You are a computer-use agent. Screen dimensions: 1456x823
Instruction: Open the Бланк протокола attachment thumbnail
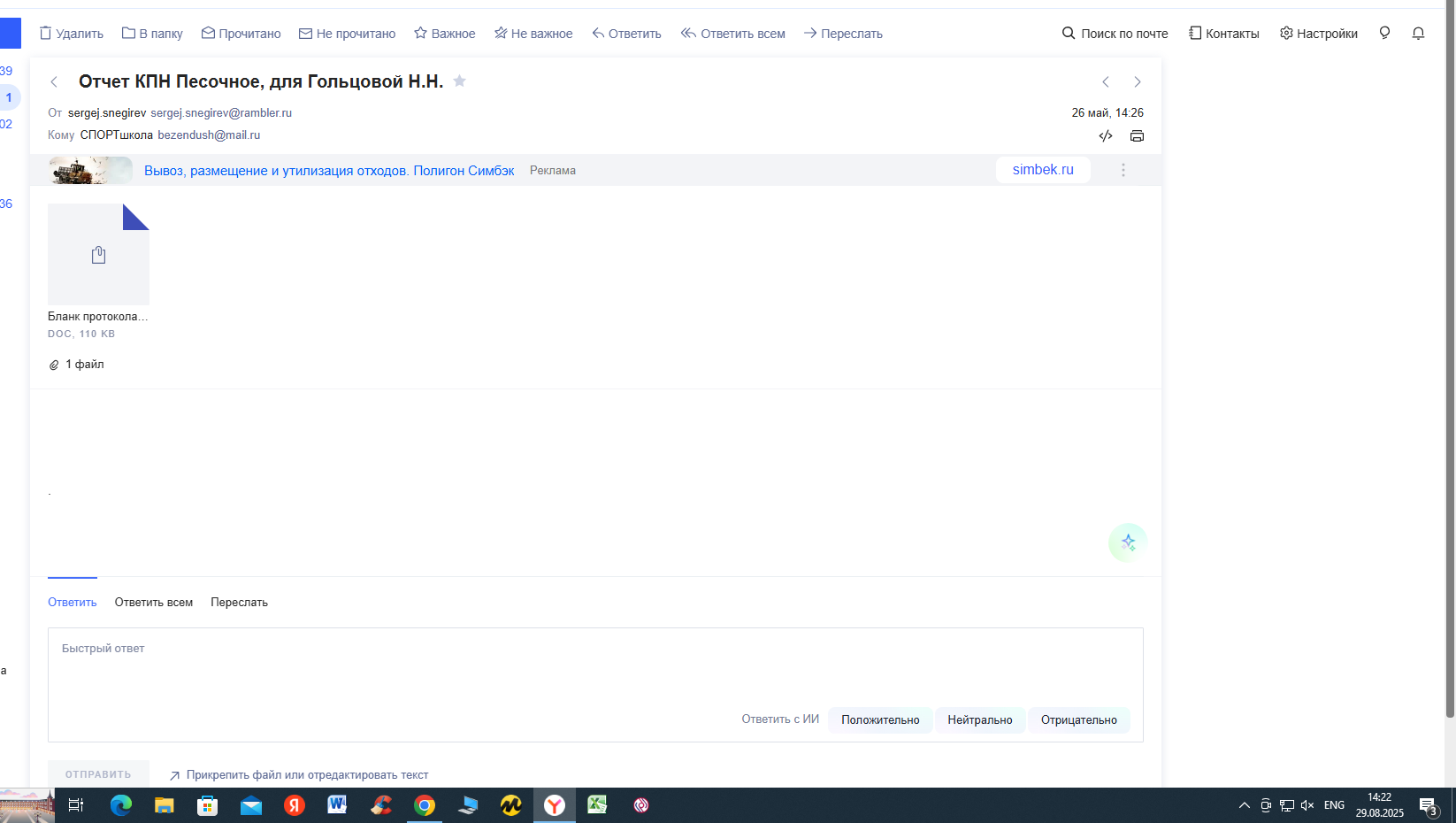(x=98, y=255)
